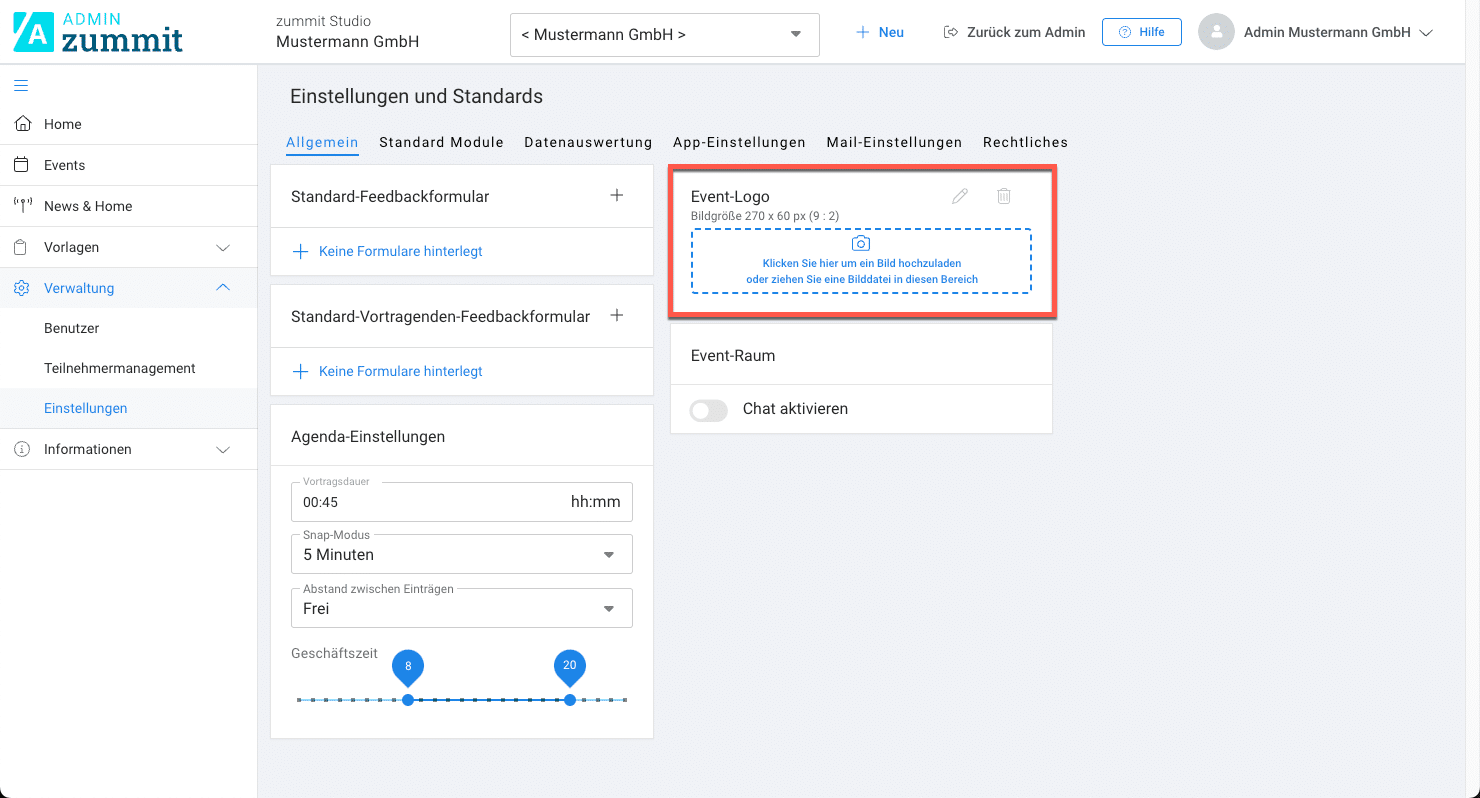Click the Hilfe button
This screenshot has height=798, width=1480.
1141,32
